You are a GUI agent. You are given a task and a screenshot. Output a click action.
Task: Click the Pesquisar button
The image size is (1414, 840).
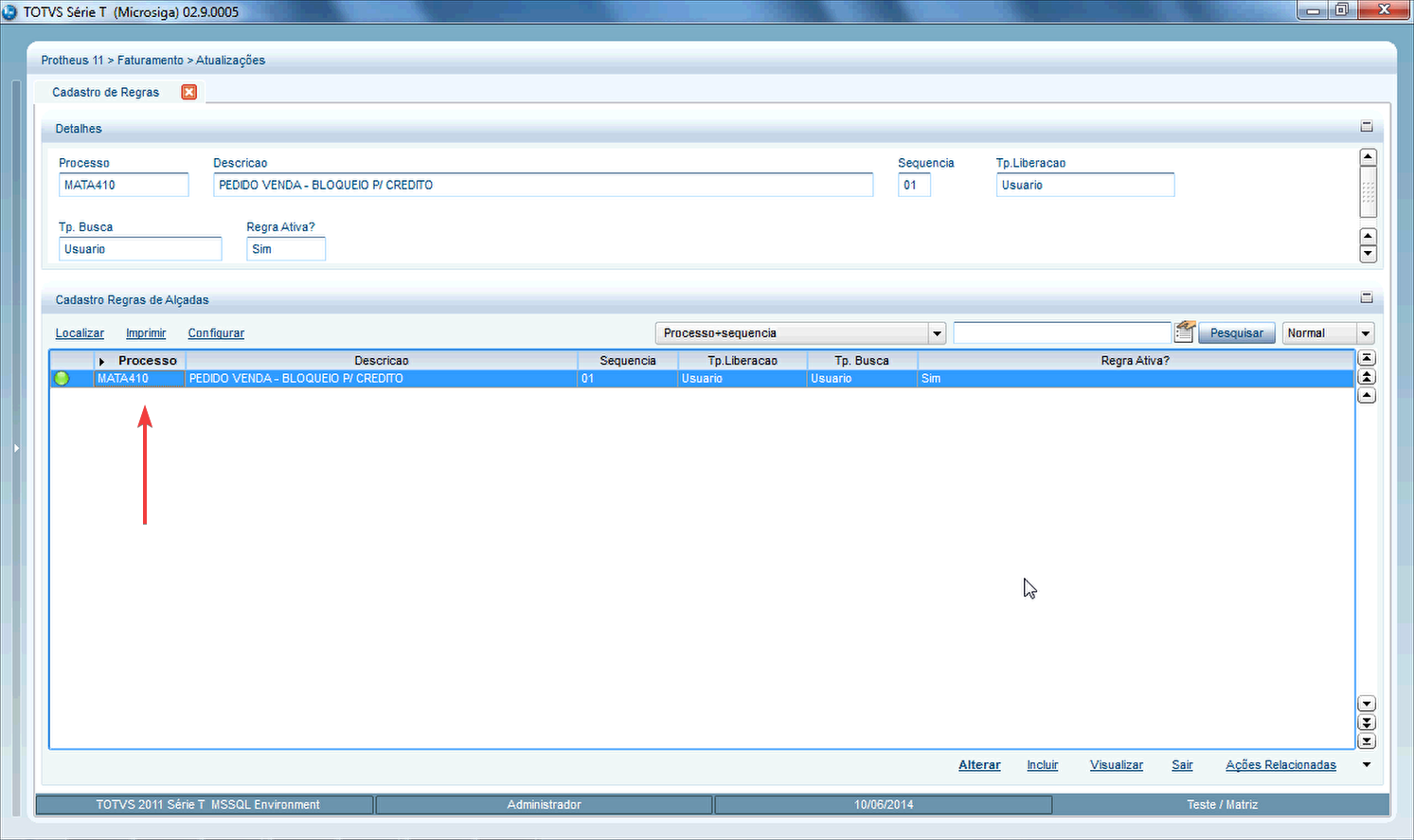pyautogui.click(x=1236, y=333)
